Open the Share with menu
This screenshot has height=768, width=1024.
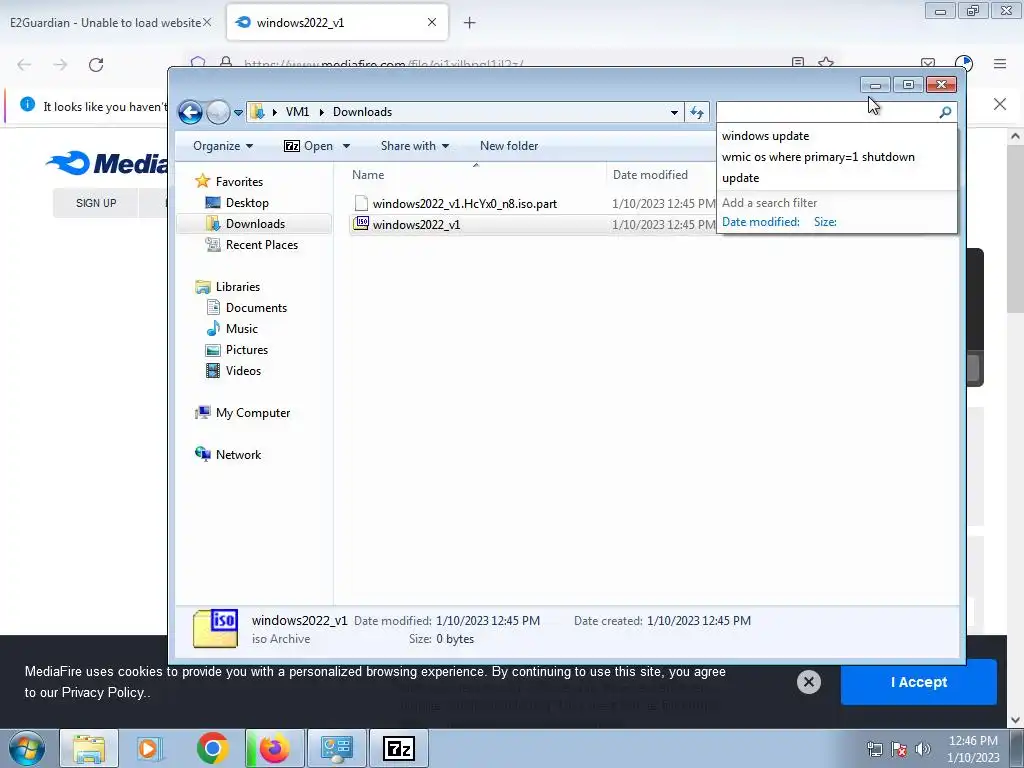pyautogui.click(x=415, y=146)
